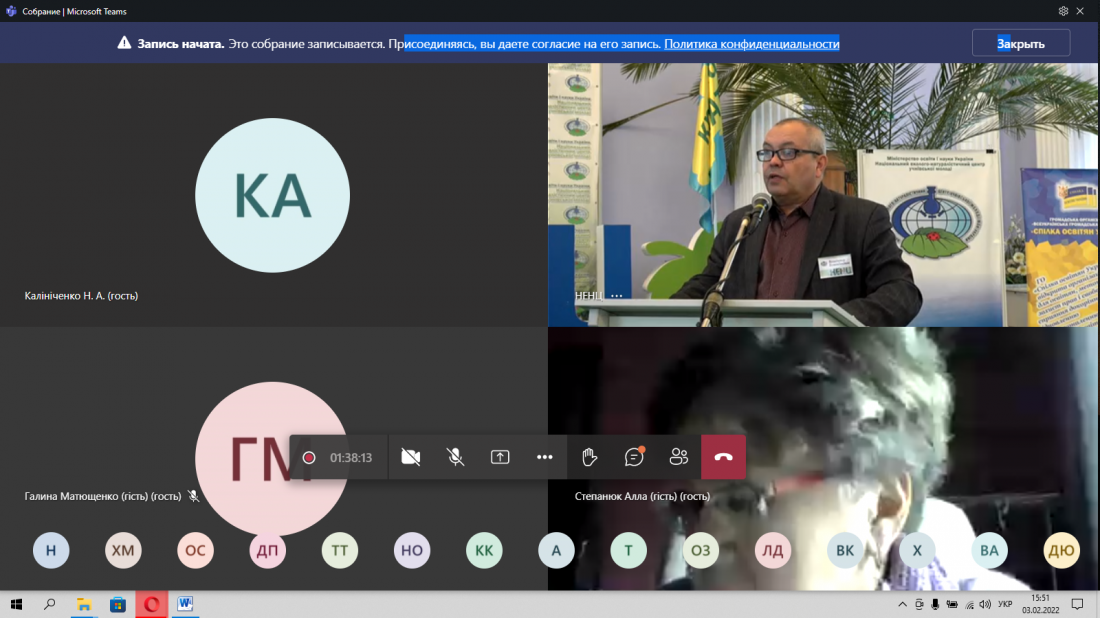1100x618 pixels.
Task: Click the battery tray icon
Action: coord(952,604)
